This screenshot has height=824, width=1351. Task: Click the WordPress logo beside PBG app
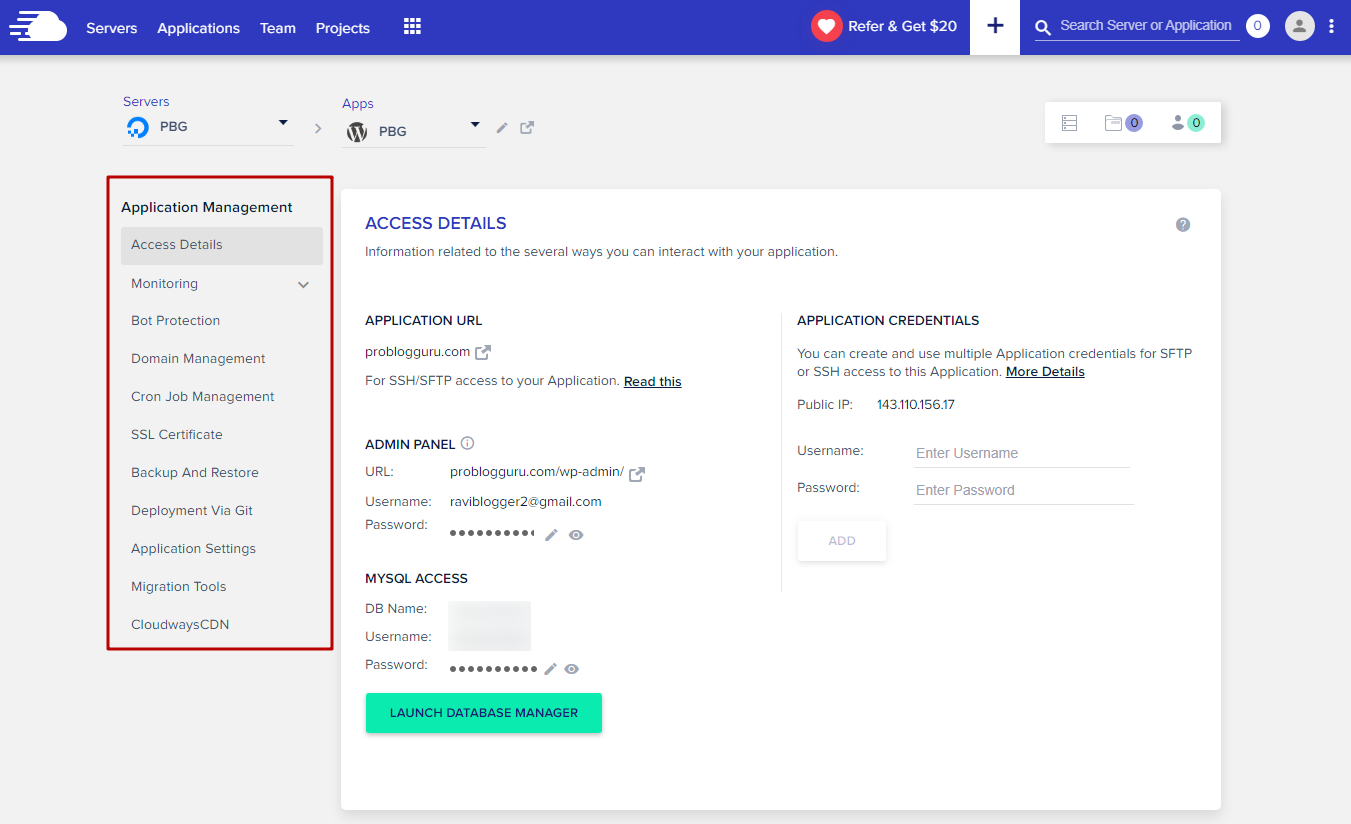357,131
